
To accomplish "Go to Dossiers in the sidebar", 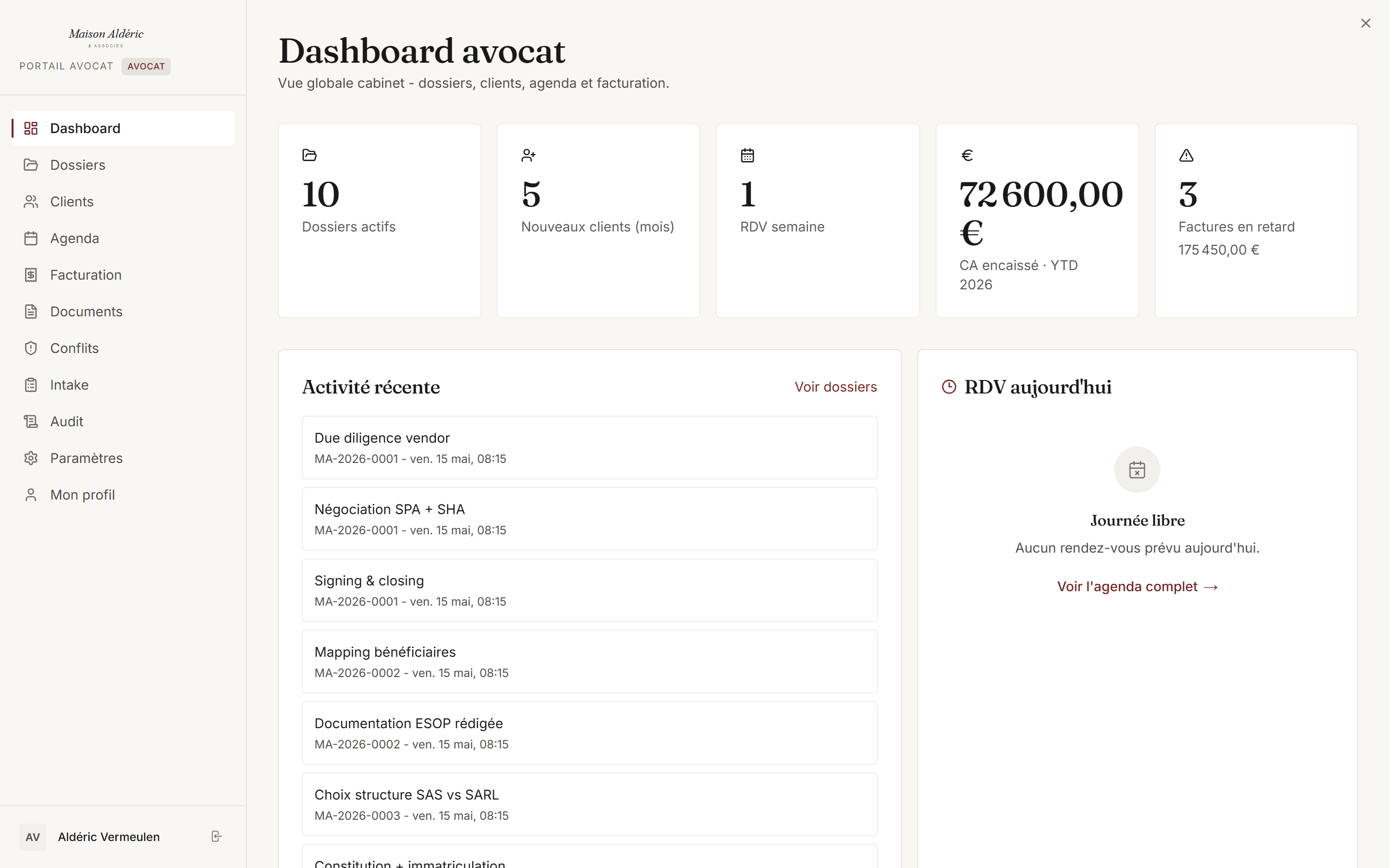I will tap(123, 165).
